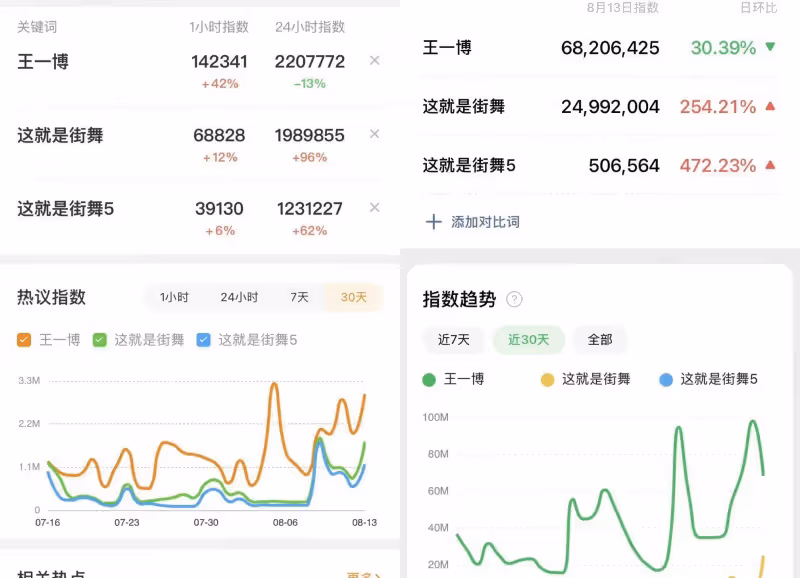Click the +62% change under 1231227
This screenshot has height=578, width=800.
tap(310, 231)
